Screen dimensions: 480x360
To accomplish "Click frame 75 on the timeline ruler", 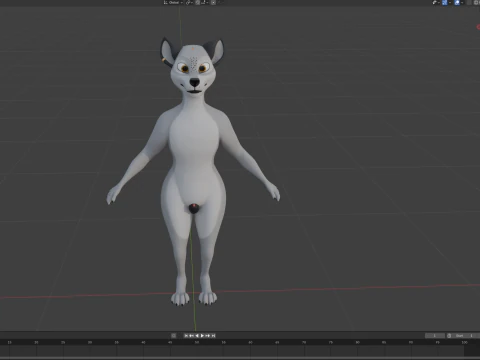I will (331, 342).
